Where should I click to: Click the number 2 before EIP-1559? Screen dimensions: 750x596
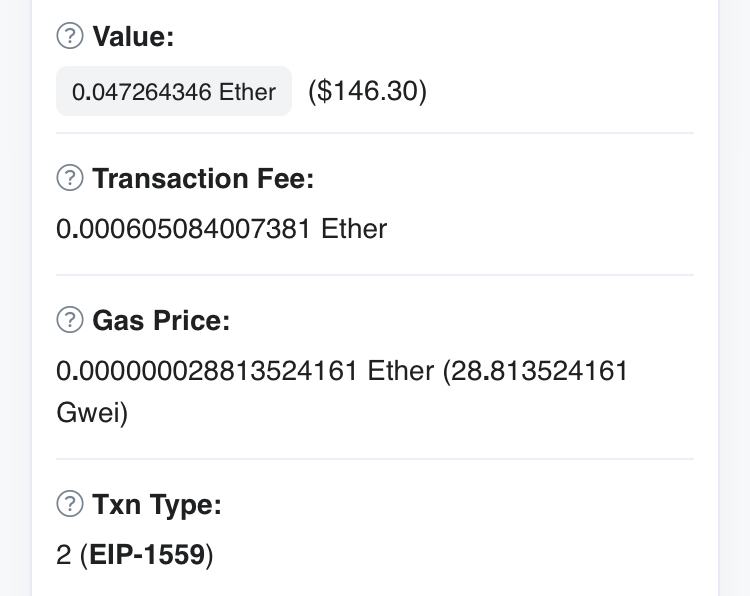[63, 555]
